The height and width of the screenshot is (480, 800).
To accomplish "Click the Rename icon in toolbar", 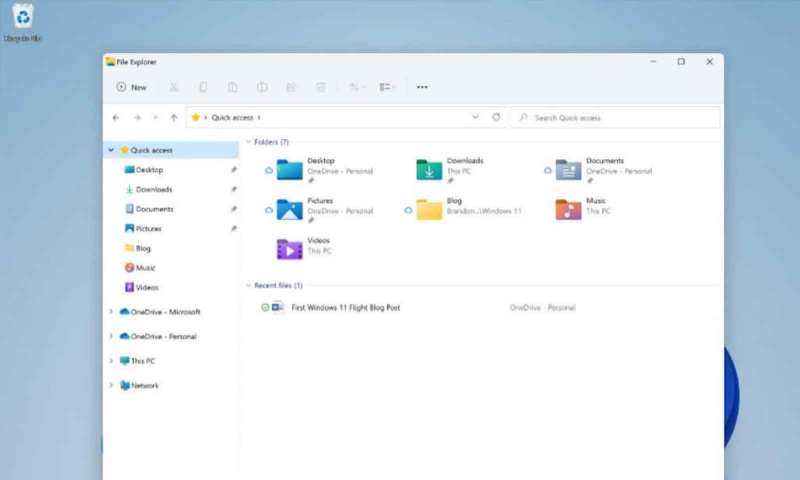I will [262, 87].
